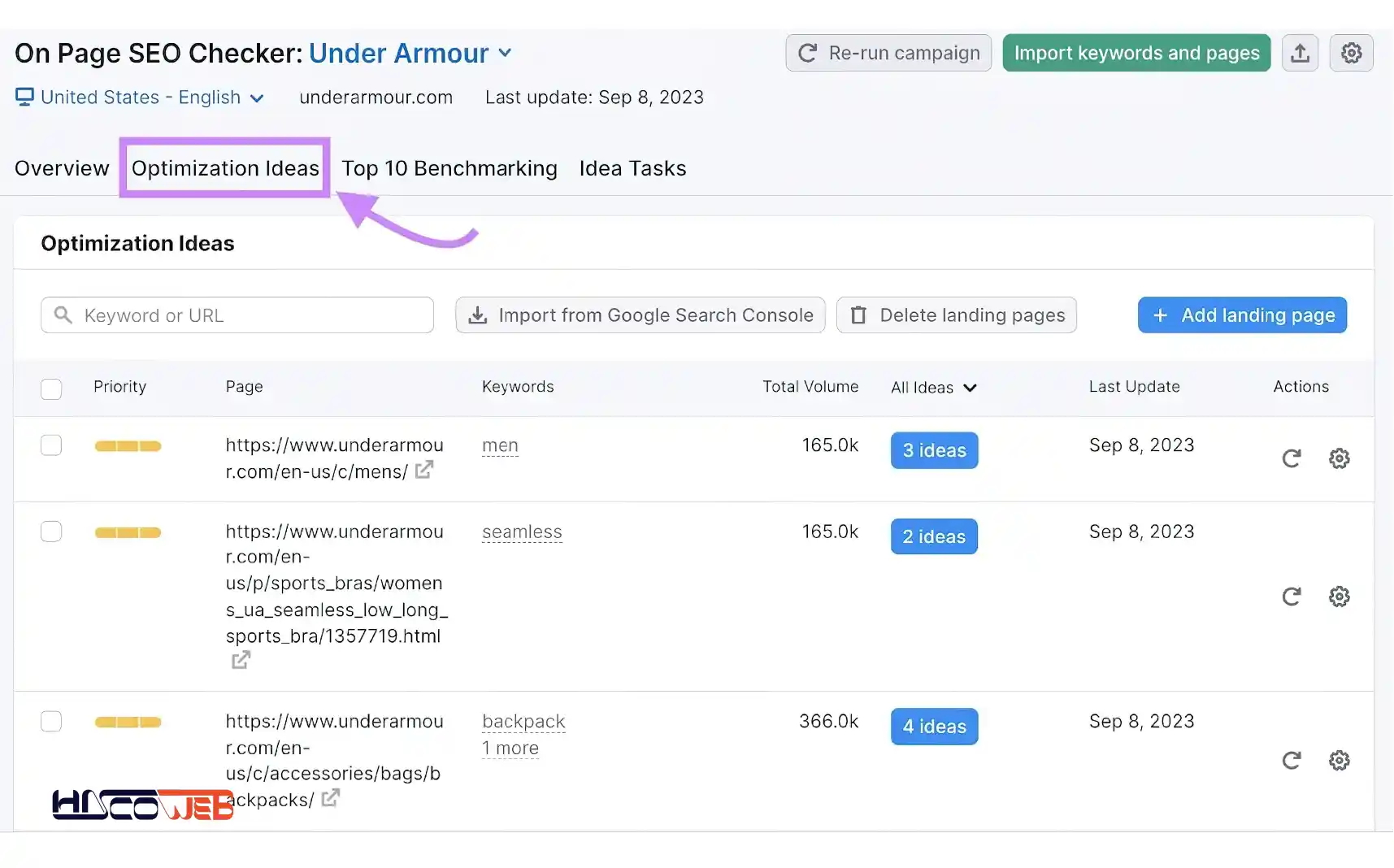Click the settings gear in the backpacks row
The width and height of the screenshot is (1394, 868).
point(1339,761)
